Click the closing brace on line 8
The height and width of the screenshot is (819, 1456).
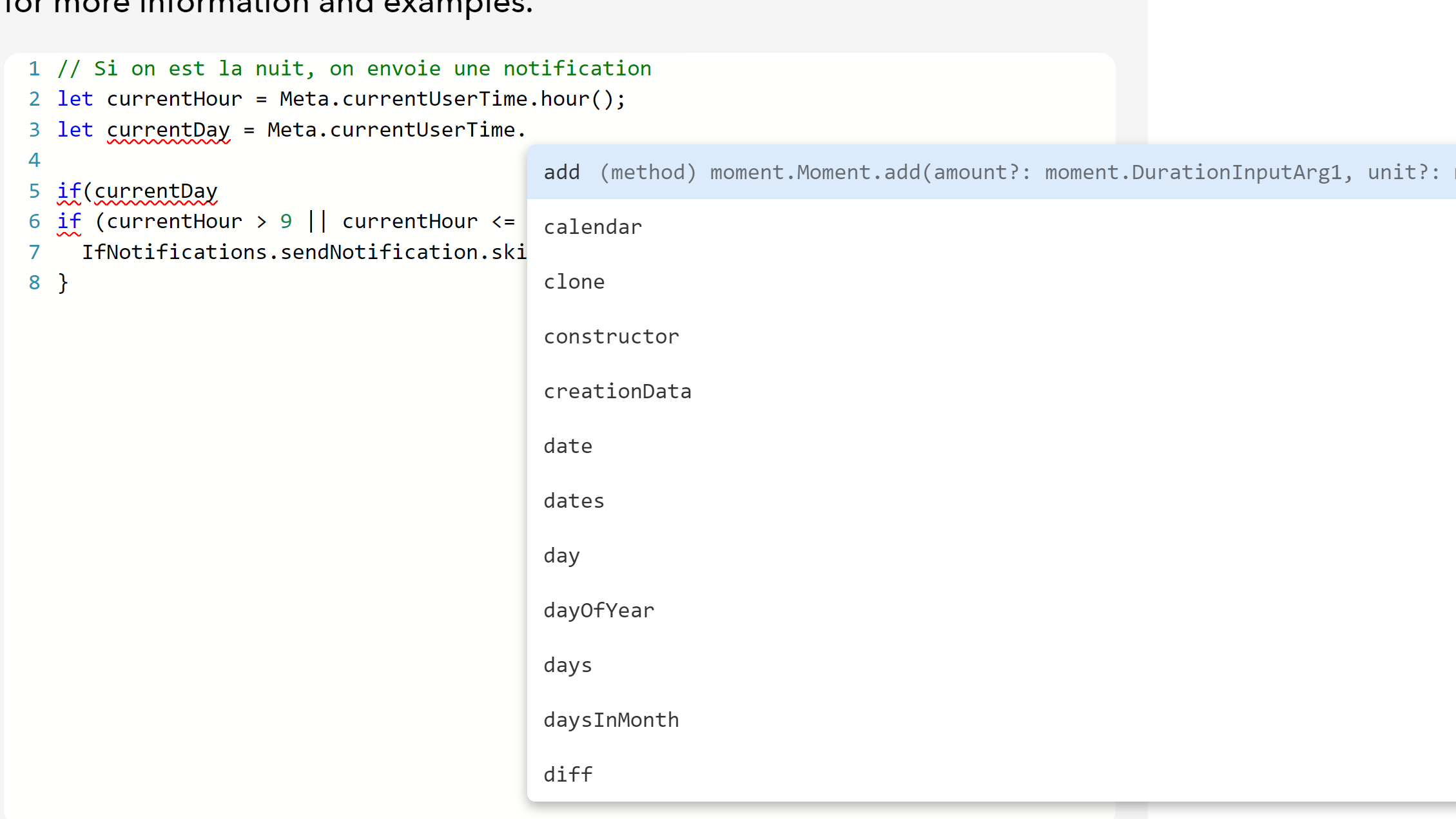click(x=63, y=282)
